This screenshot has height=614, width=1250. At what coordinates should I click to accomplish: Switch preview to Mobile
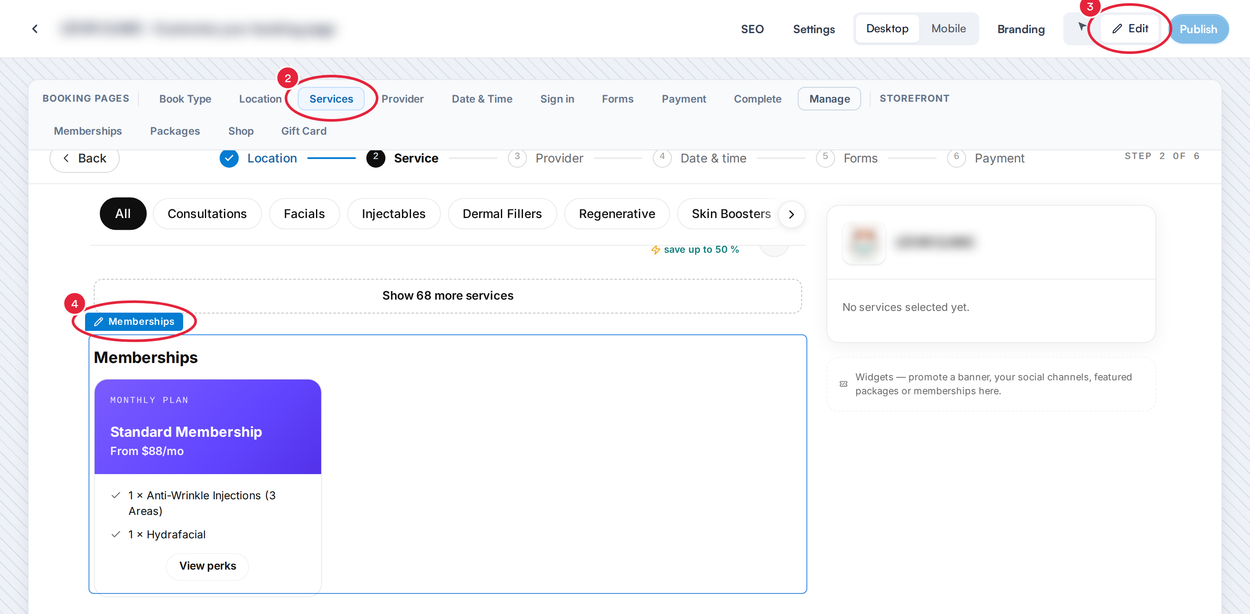pyautogui.click(x=948, y=28)
